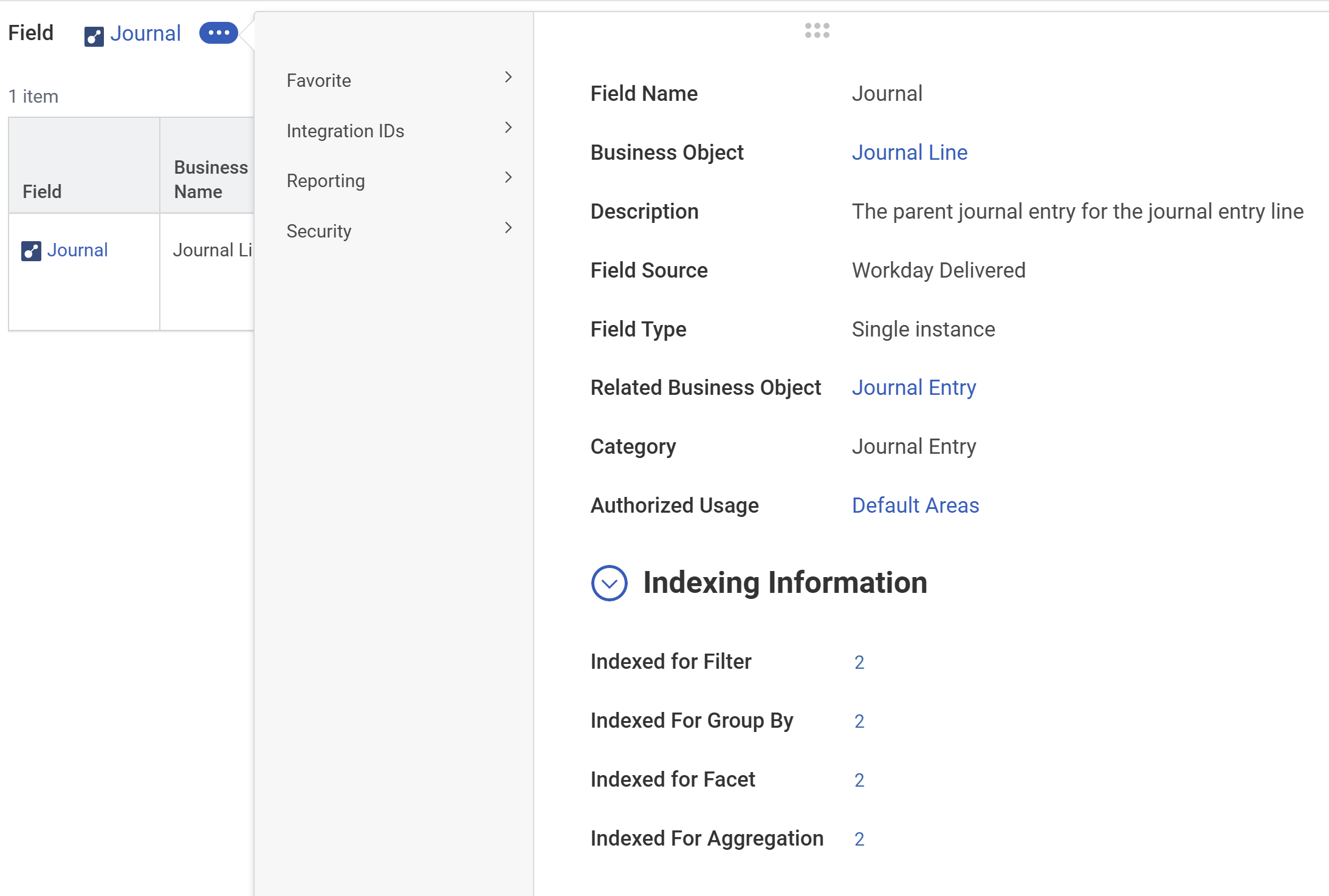Click the Field column header

84,165
